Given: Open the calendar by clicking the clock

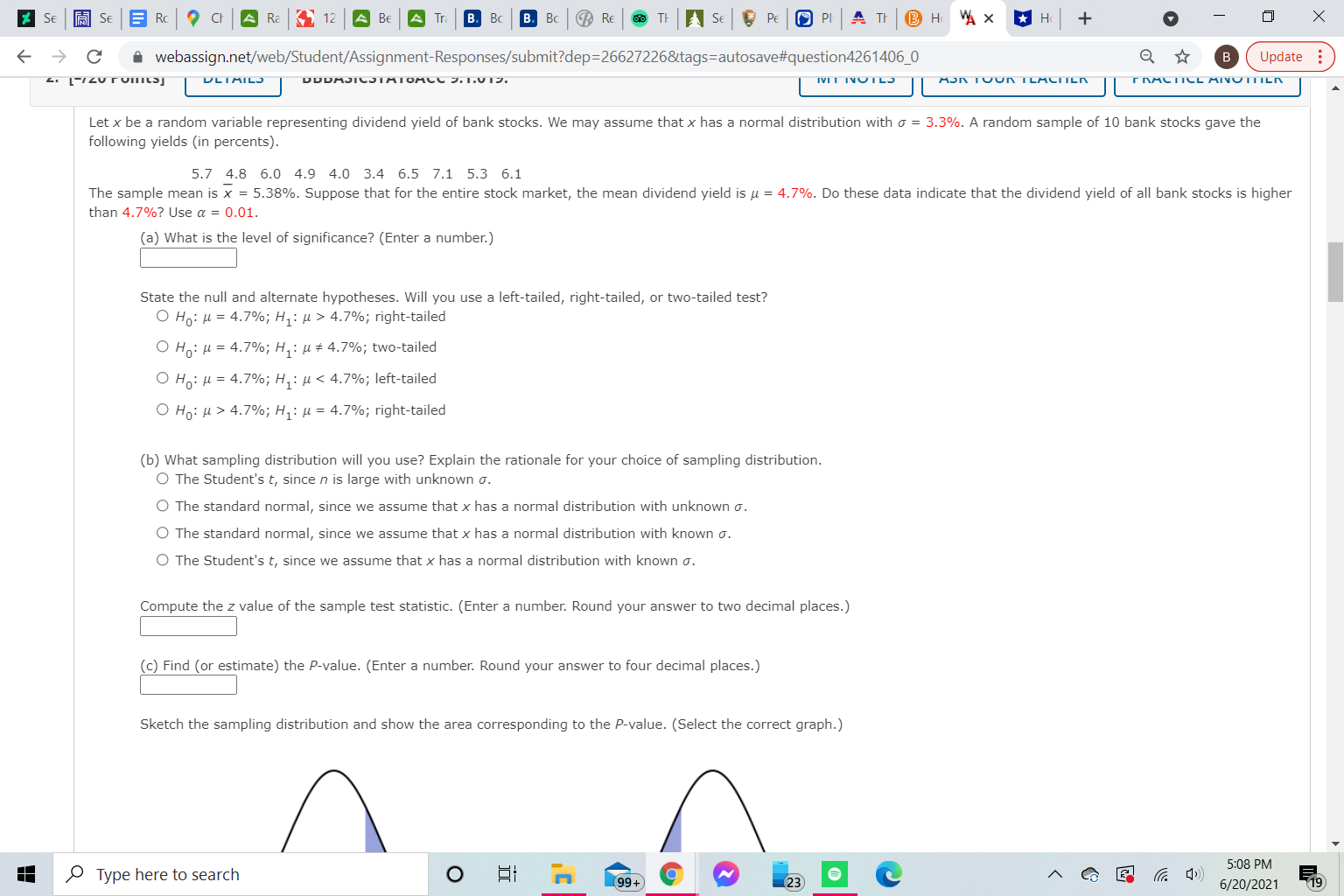Looking at the screenshot, I should (x=1249, y=873).
